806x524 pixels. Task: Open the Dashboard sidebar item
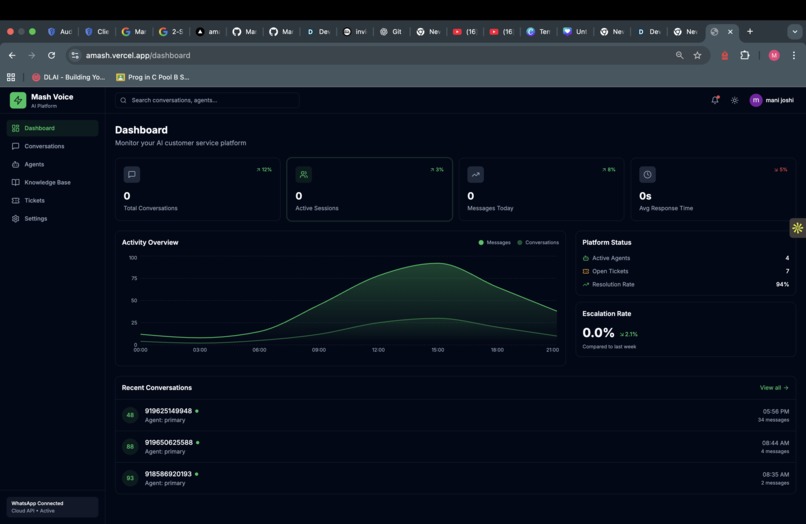click(52, 128)
